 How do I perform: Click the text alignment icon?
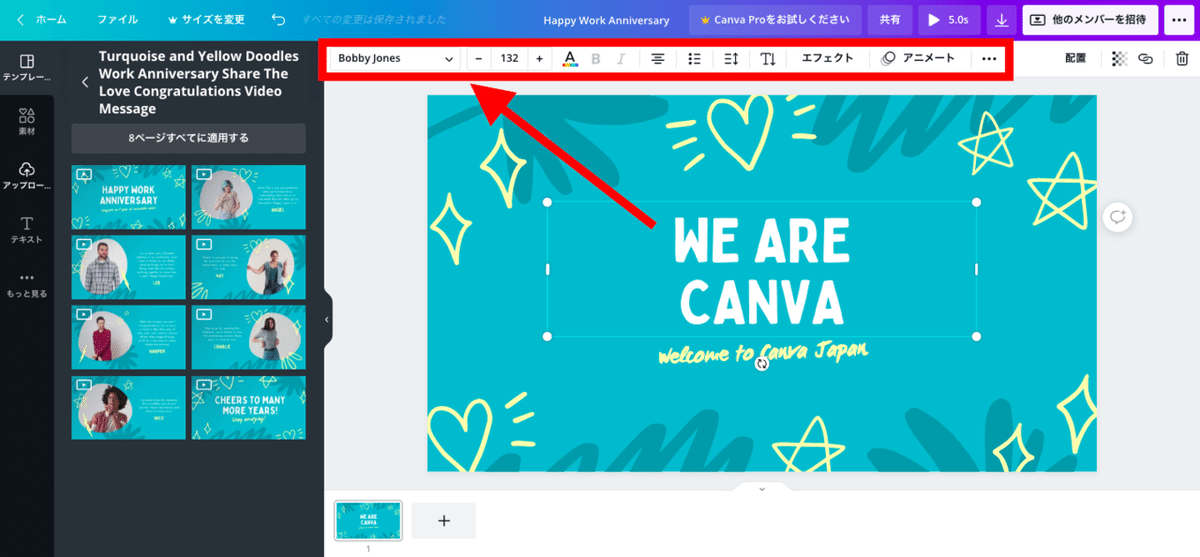tap(658, 59)
